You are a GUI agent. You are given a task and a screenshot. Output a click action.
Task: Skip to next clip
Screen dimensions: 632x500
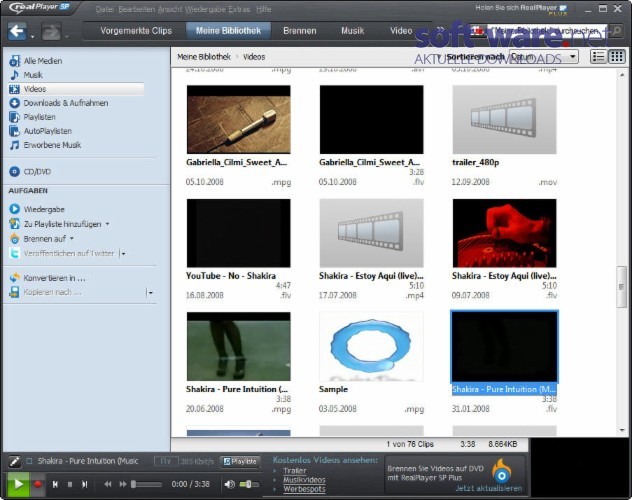pos(84,484)
